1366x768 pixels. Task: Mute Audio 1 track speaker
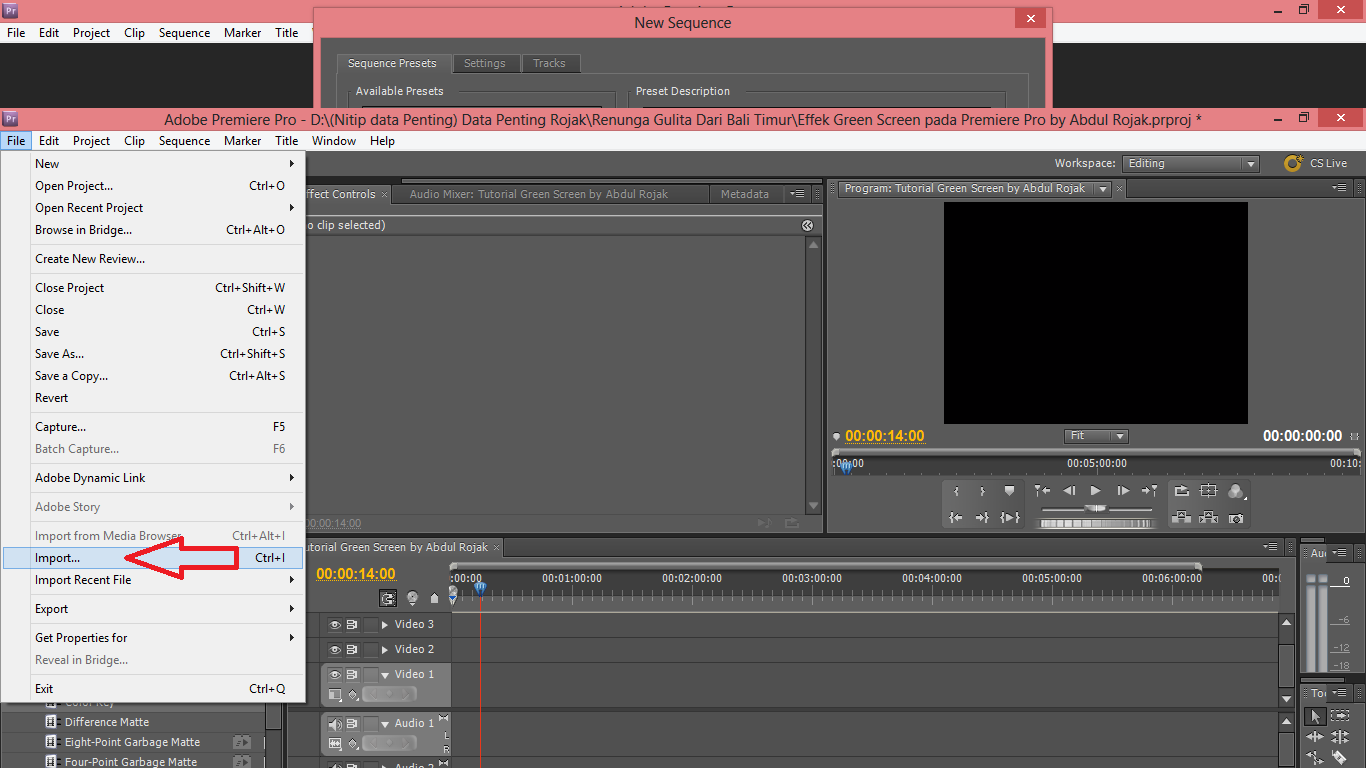pyautogui.click(x=335, y=724)
